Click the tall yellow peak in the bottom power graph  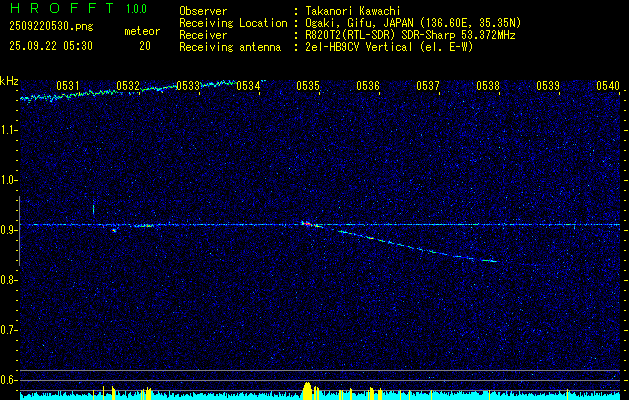click(307, 388)
